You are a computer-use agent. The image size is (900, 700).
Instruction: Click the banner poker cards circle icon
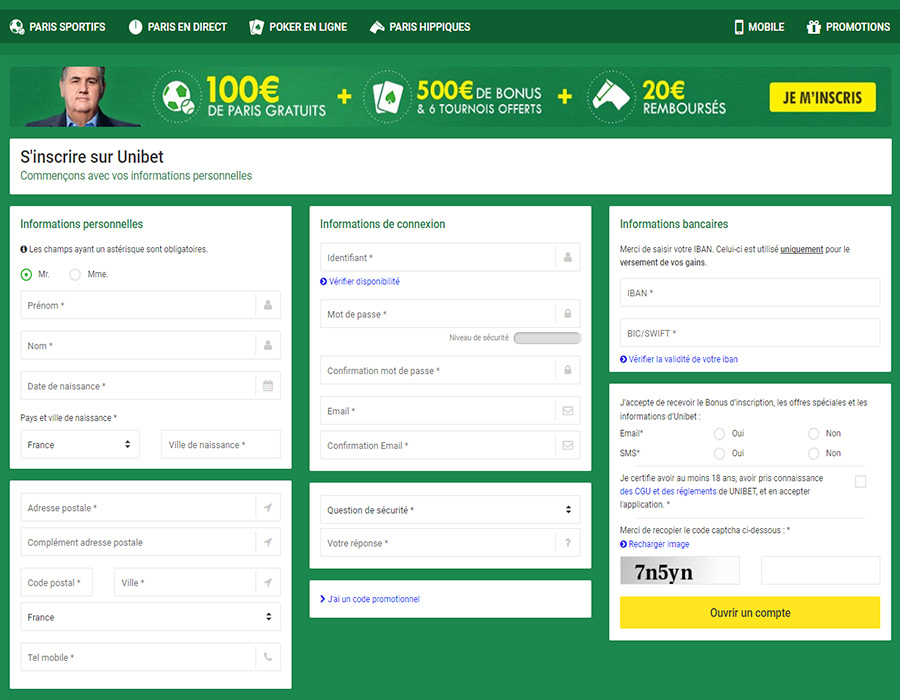pos(388,97)
